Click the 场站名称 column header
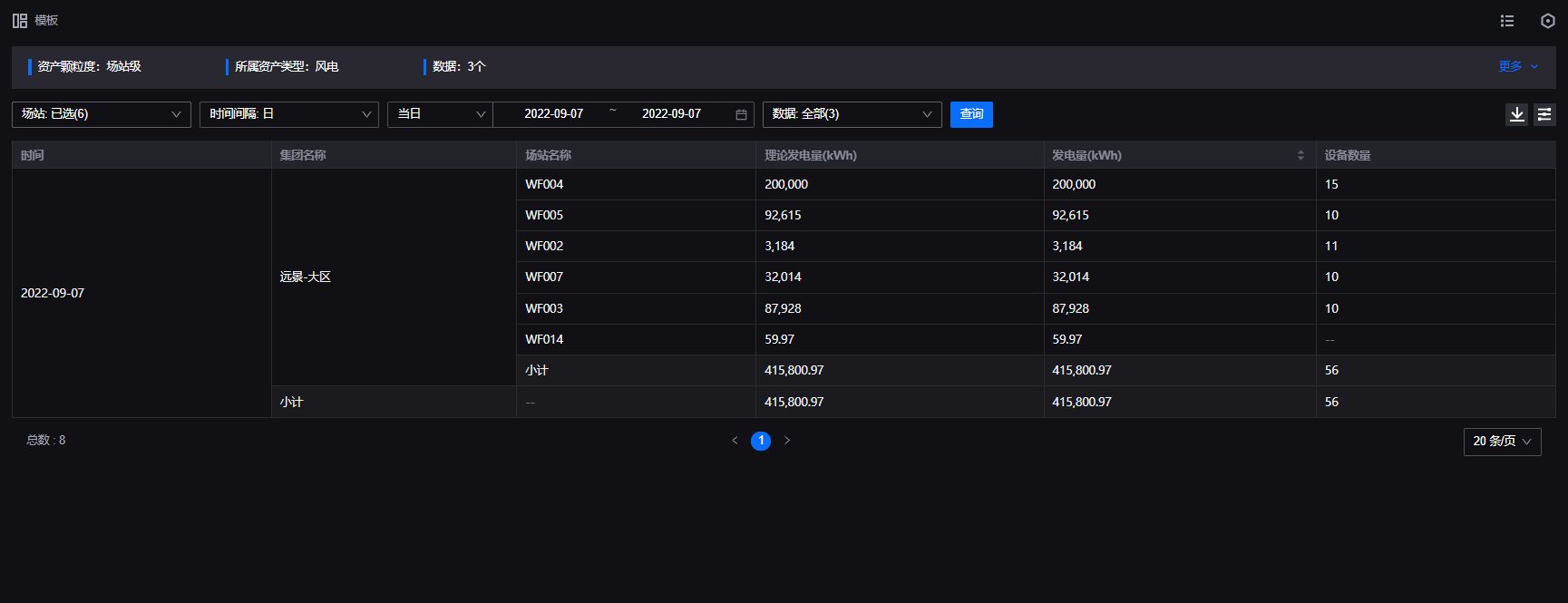The width and height of the screenshot is (1568, 603). coord(636,155)
